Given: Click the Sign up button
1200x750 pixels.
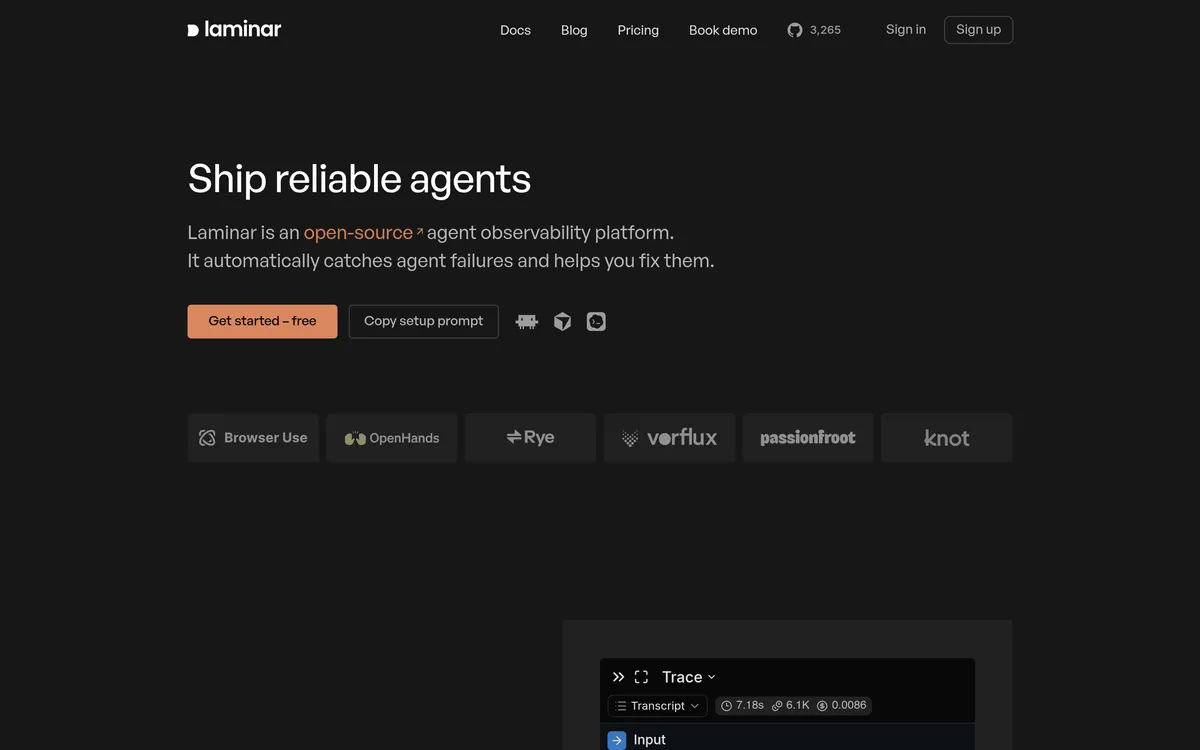Looking at the screenshot, I should coord(978,30).
